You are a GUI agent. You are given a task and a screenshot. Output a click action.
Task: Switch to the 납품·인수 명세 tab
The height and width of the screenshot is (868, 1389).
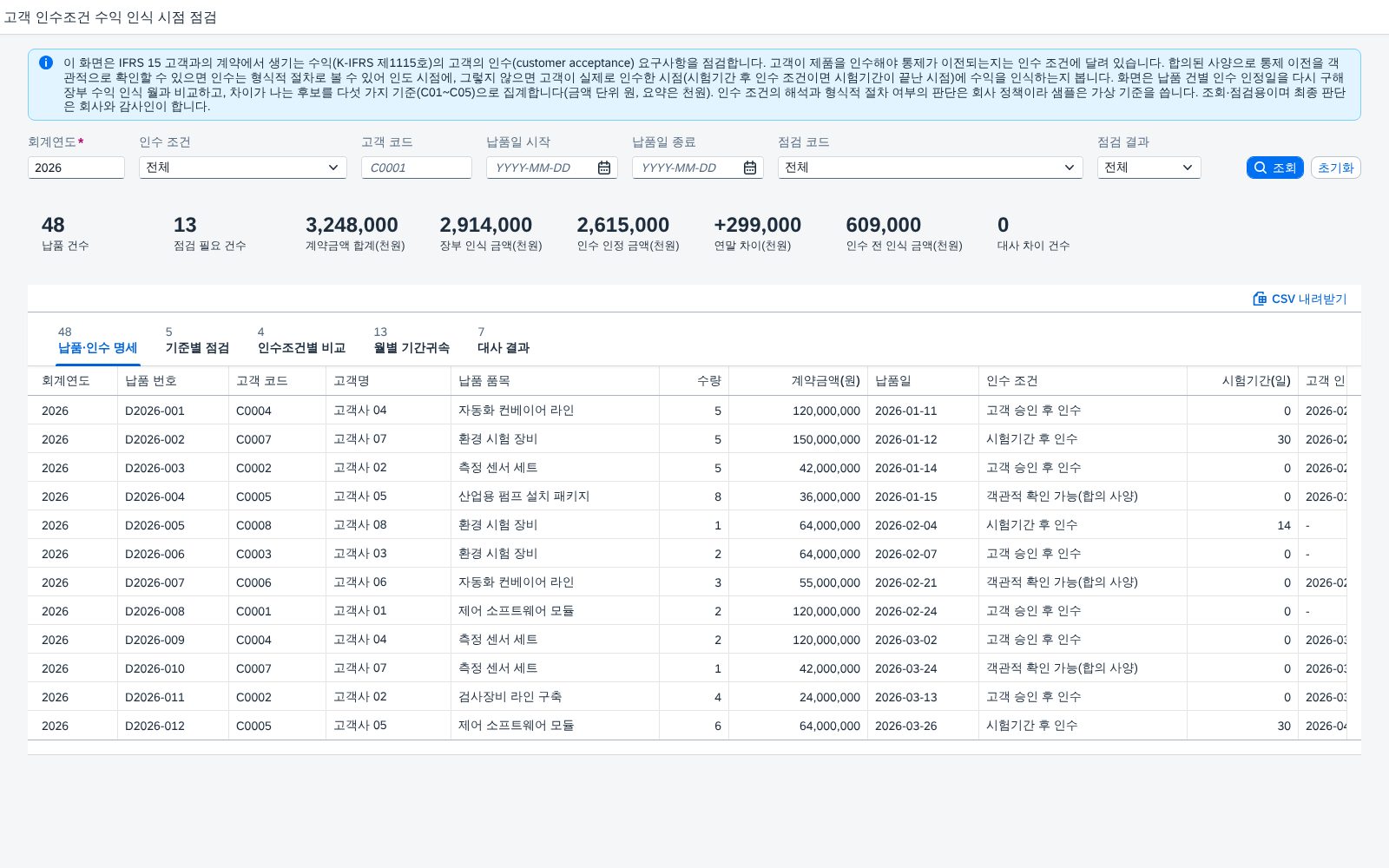(x=98, y=340)
